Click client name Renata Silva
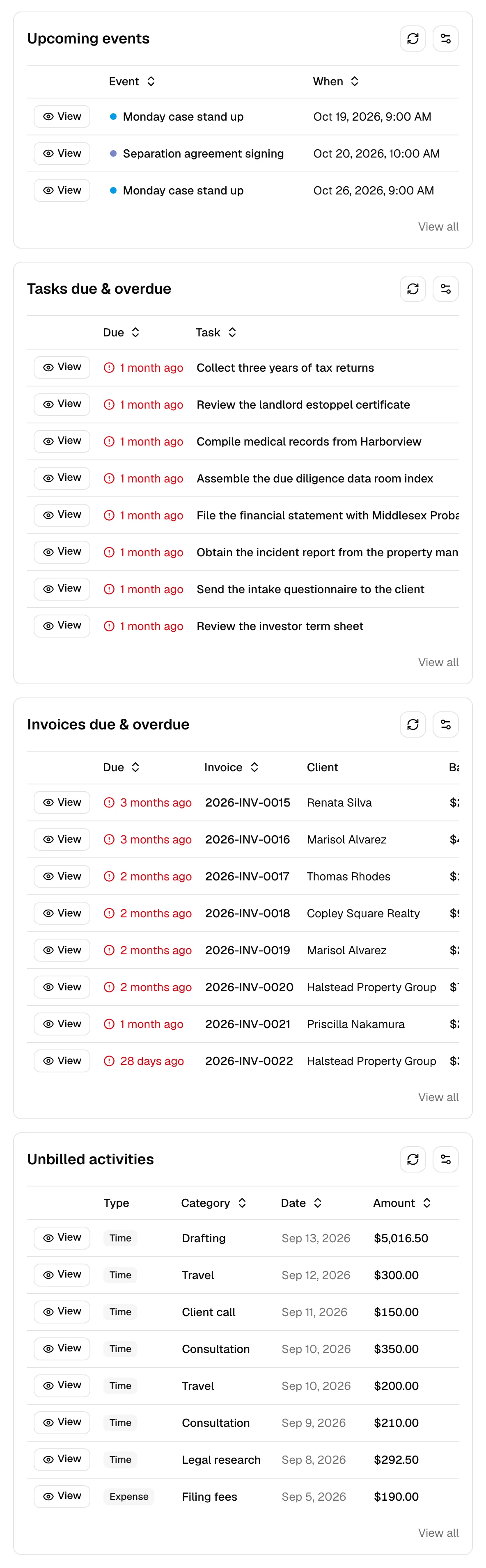The height and width of the screenshot is (1568, 486). pos(339,803)
